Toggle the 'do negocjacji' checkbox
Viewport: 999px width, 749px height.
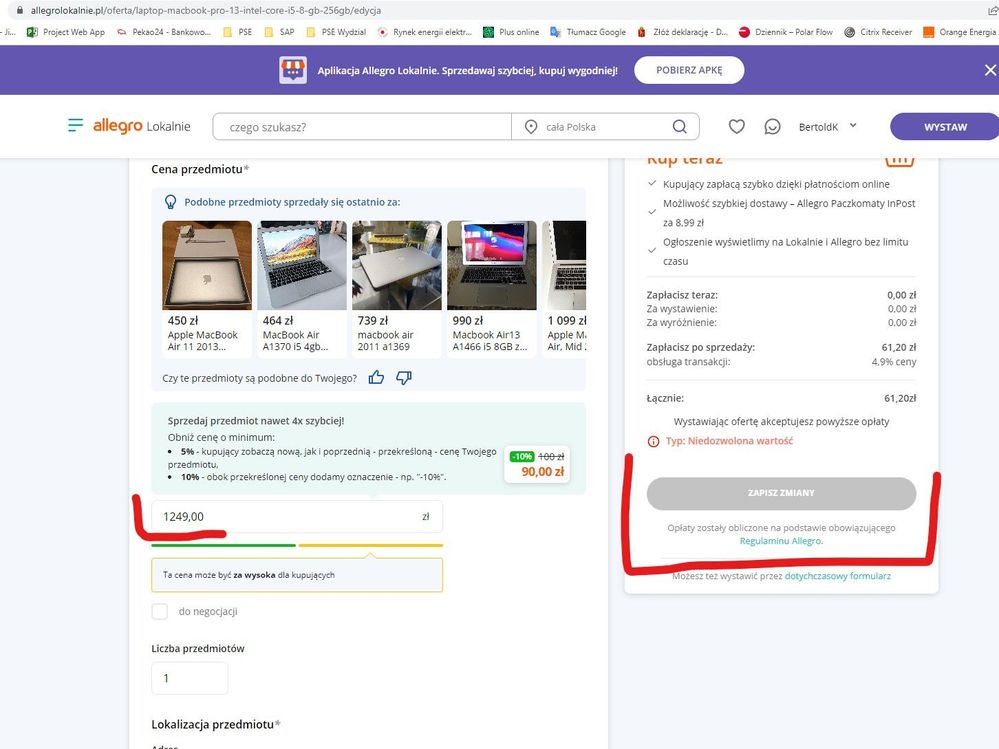click(x=160, y=611)
